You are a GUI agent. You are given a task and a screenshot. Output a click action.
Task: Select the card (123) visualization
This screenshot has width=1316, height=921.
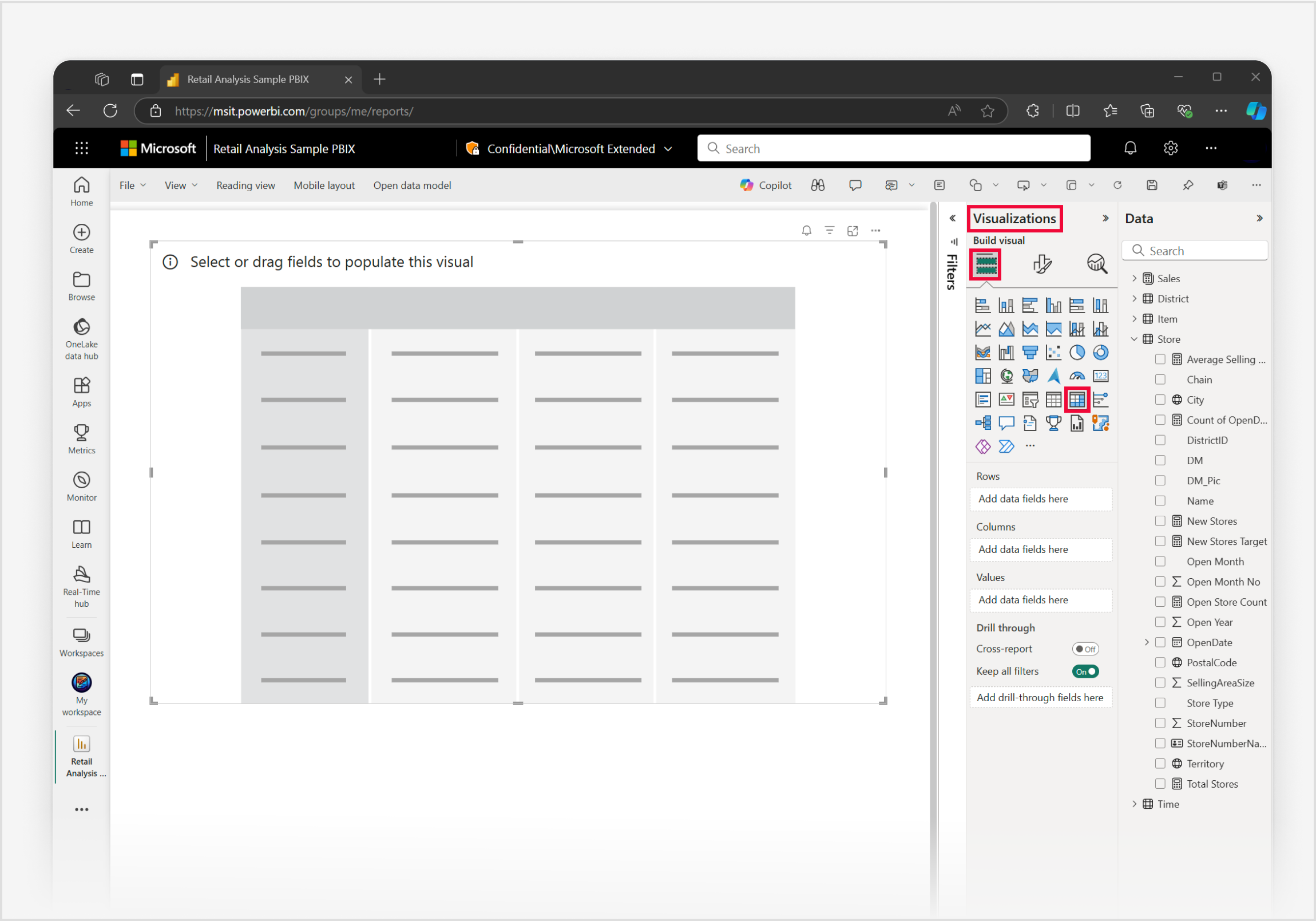pyautogui.click(x=1101, y=375)
